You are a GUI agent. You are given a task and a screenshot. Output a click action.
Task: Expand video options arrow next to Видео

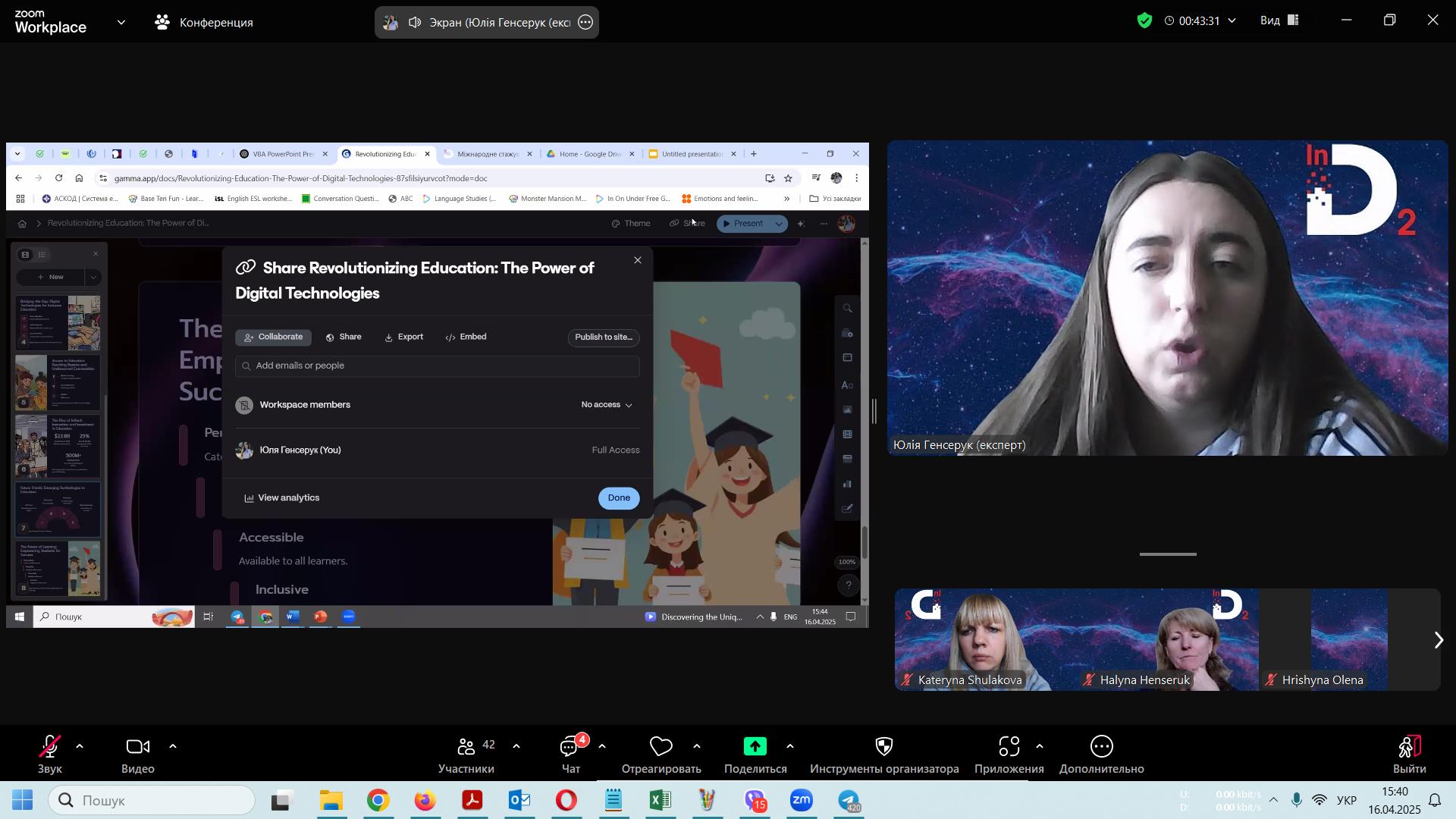coord(173,747)
